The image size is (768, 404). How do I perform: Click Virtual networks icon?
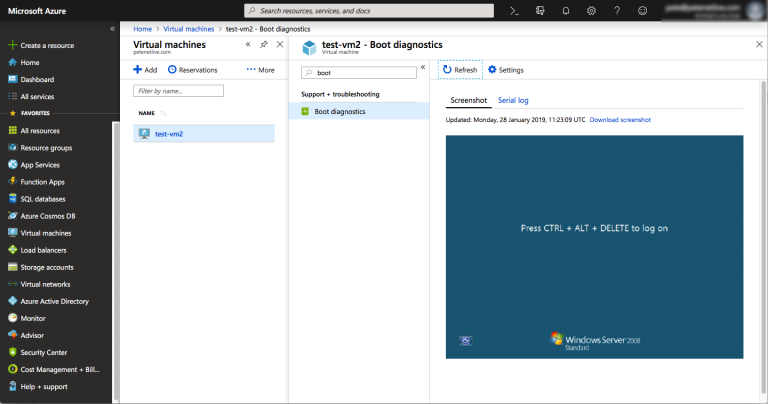13,284
